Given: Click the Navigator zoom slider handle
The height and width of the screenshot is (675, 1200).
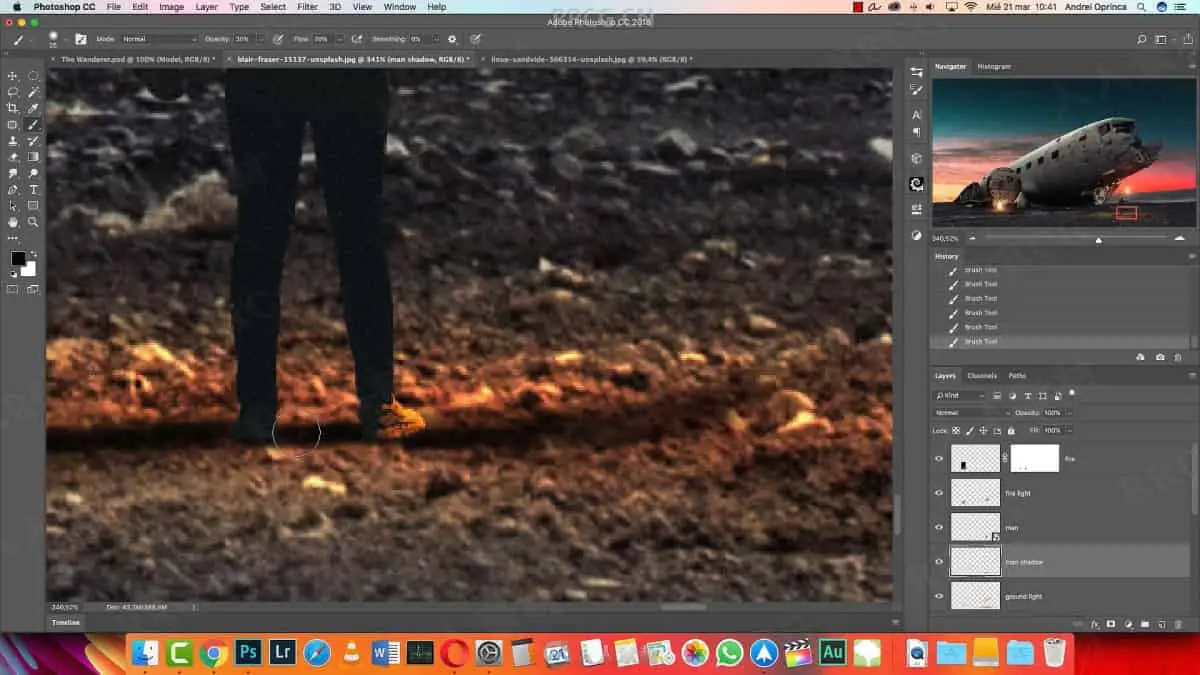Looking at the screenshot, I should (1098, 240).
